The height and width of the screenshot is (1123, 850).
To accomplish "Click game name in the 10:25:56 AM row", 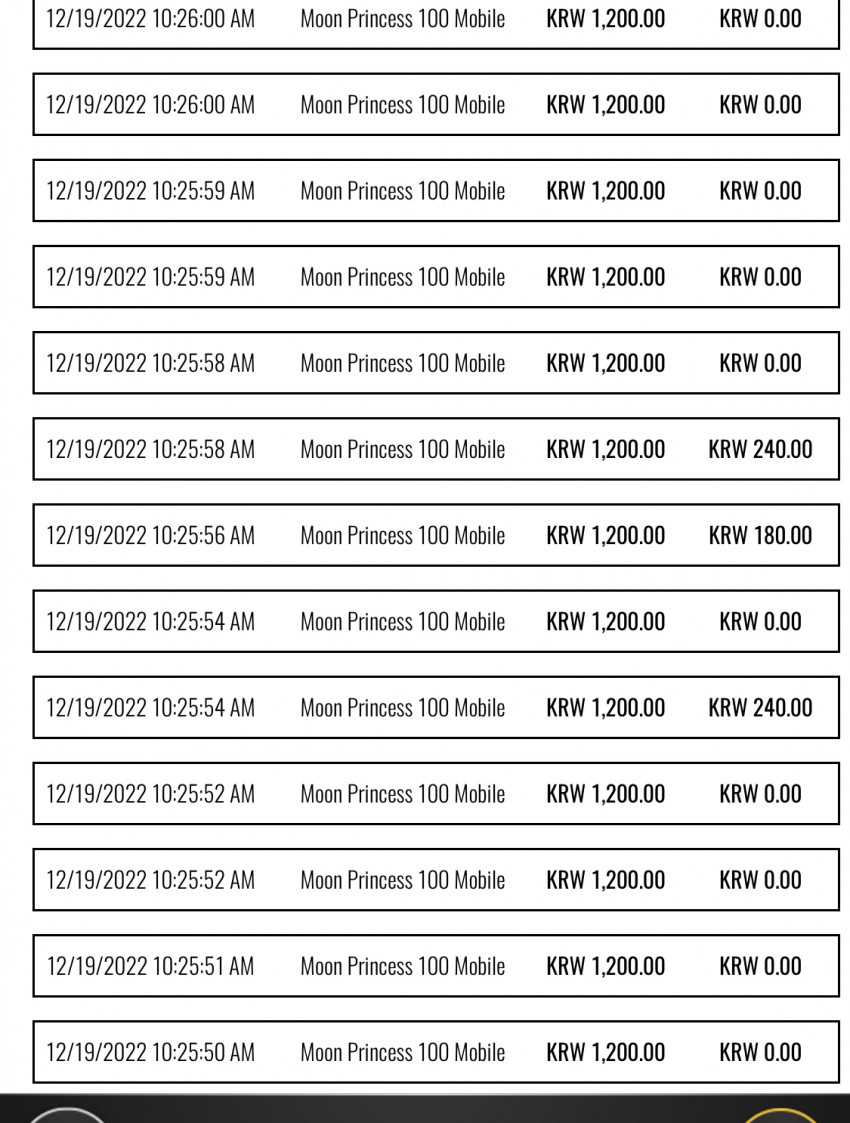I will pyautogui.click(x=402, y=535).
